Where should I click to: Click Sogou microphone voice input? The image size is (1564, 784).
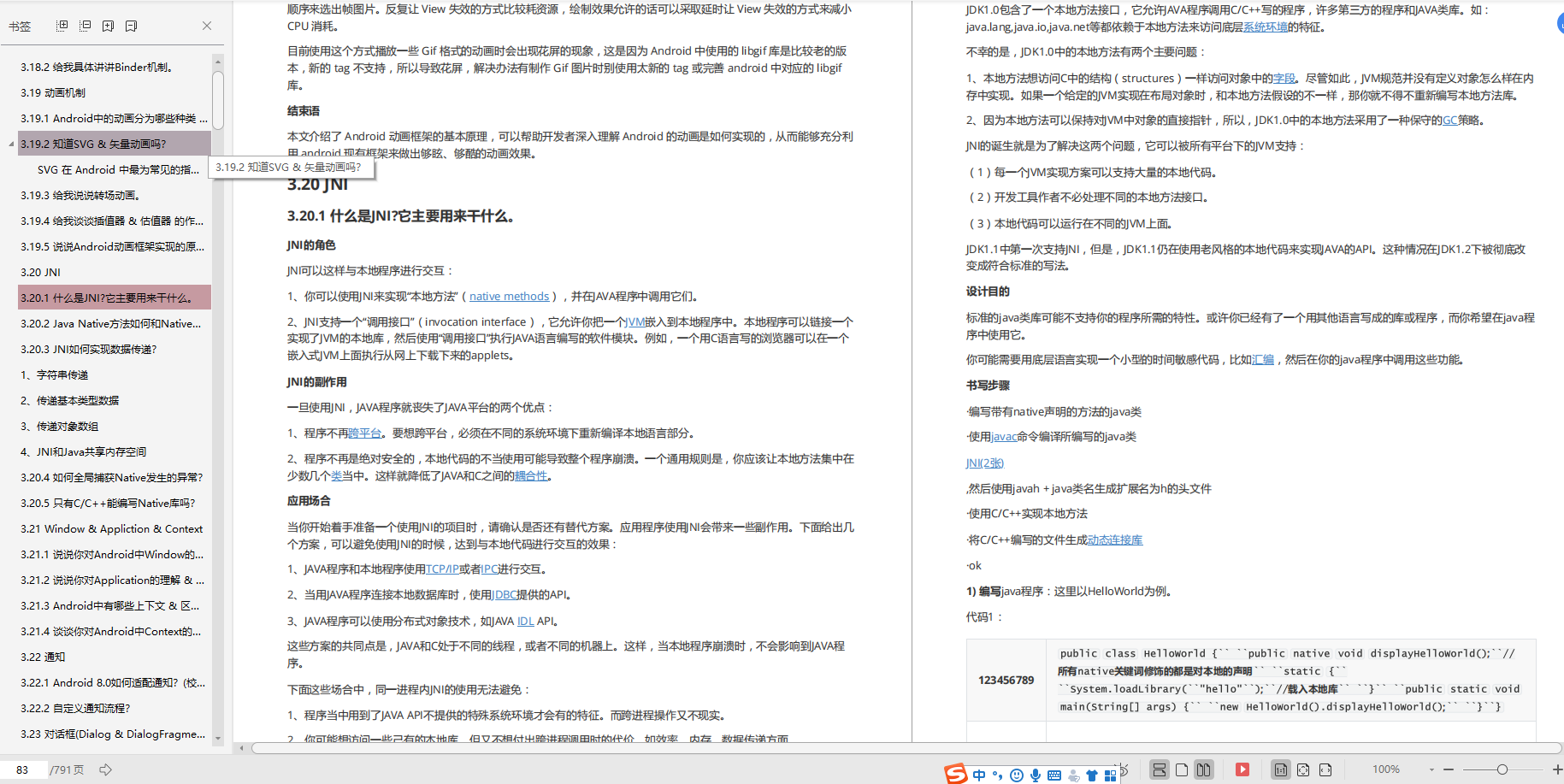click(x=1036, y=775)
